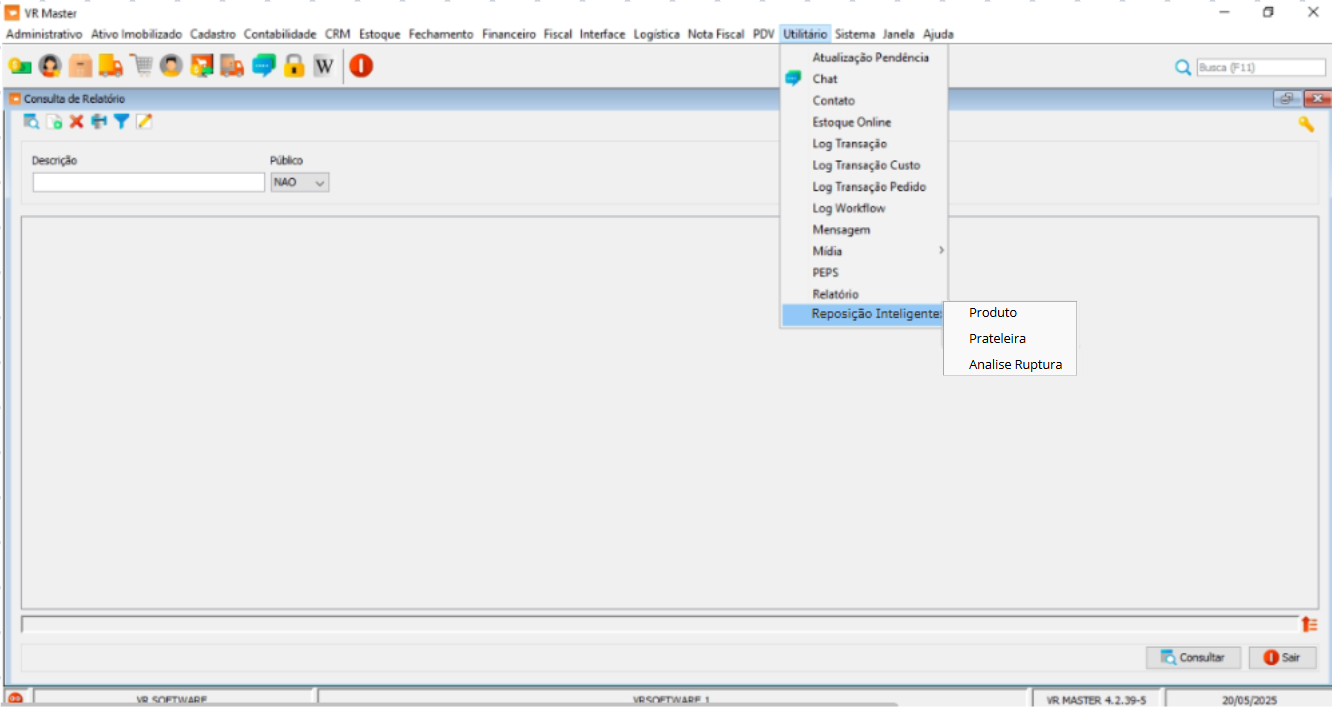Click the pencil edit icon
The height and width of the screenshot is (709, 1332).
tap(144, 122)
